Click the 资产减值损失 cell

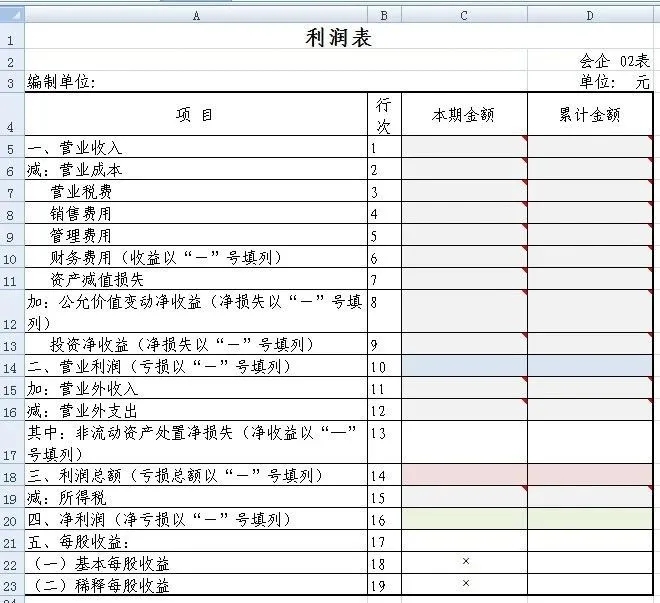point(196,279)
